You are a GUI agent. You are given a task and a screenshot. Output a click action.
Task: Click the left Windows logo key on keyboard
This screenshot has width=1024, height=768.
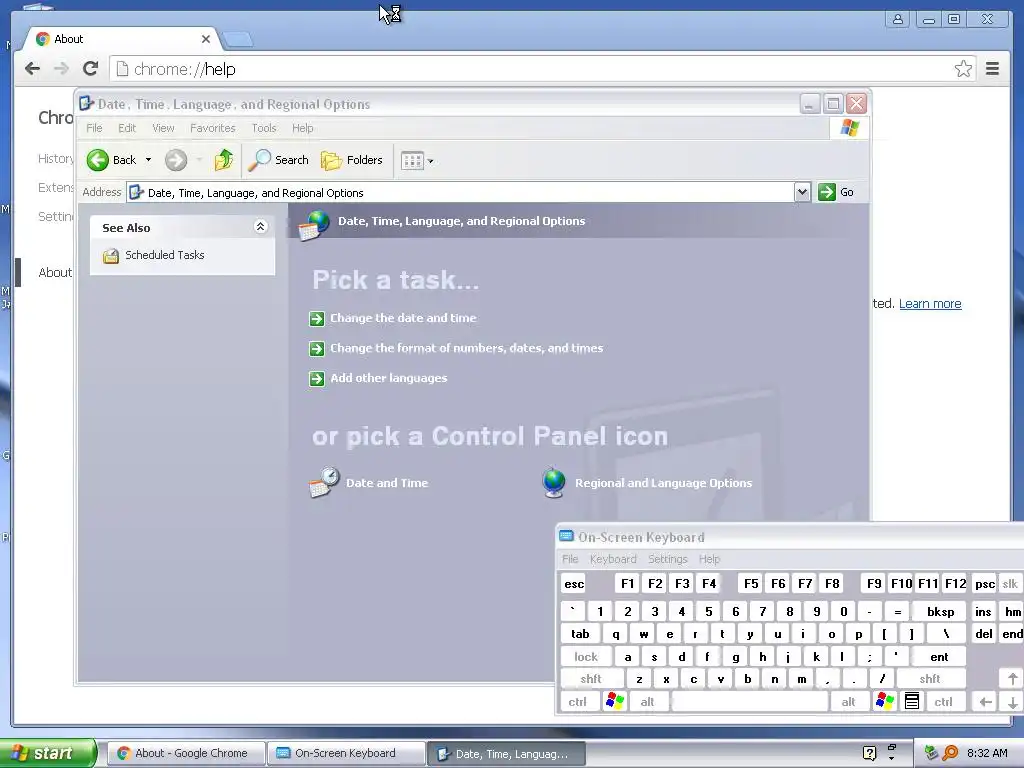(x=615, y=701)
